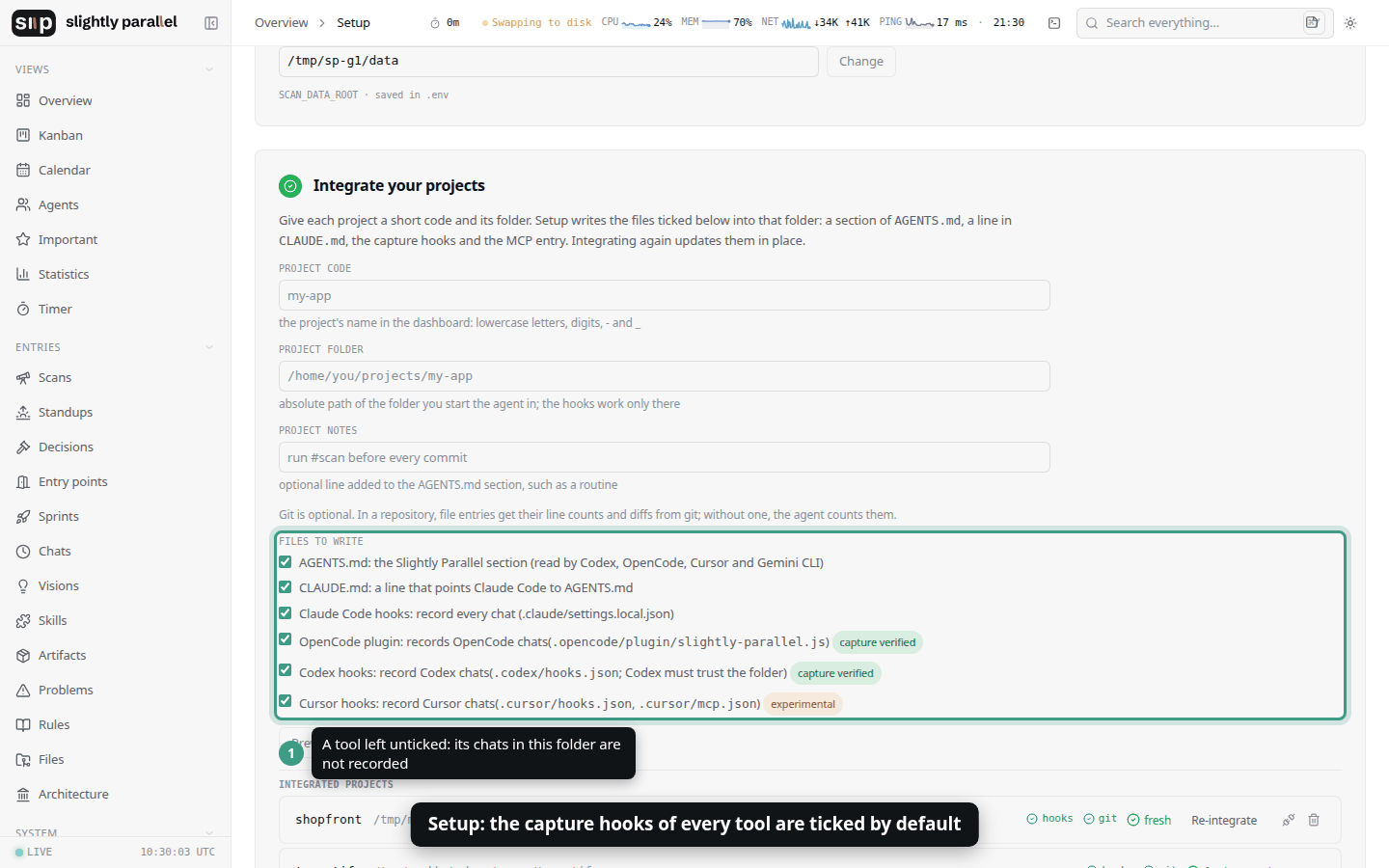Open the Calendar icon in the sidebar

(23, 170)
